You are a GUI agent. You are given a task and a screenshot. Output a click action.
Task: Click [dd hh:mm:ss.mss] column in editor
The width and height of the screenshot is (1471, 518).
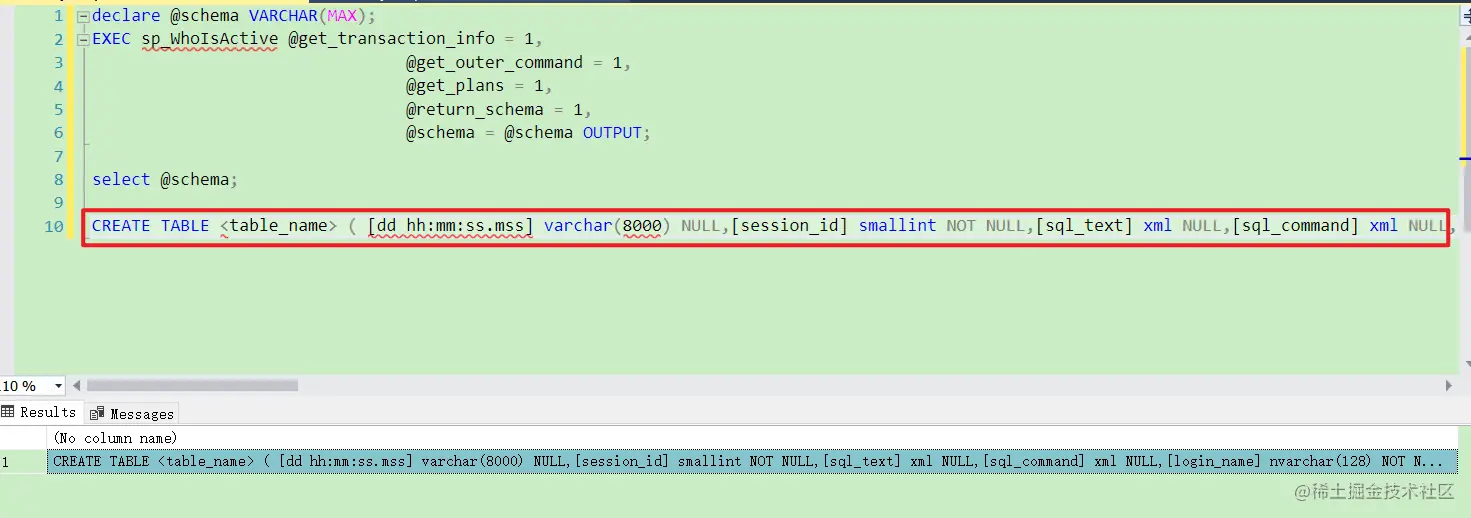click(x=451, y=226)
